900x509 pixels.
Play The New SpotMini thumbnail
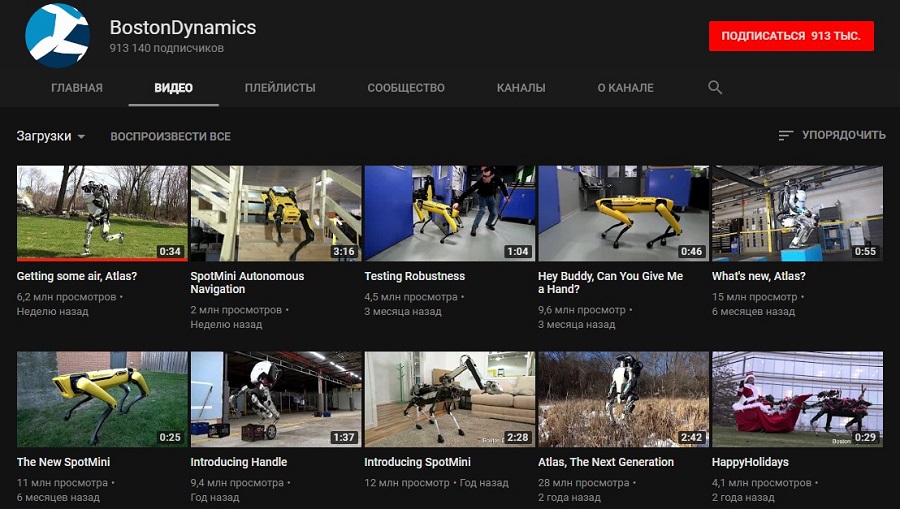[x=102, y=399]
